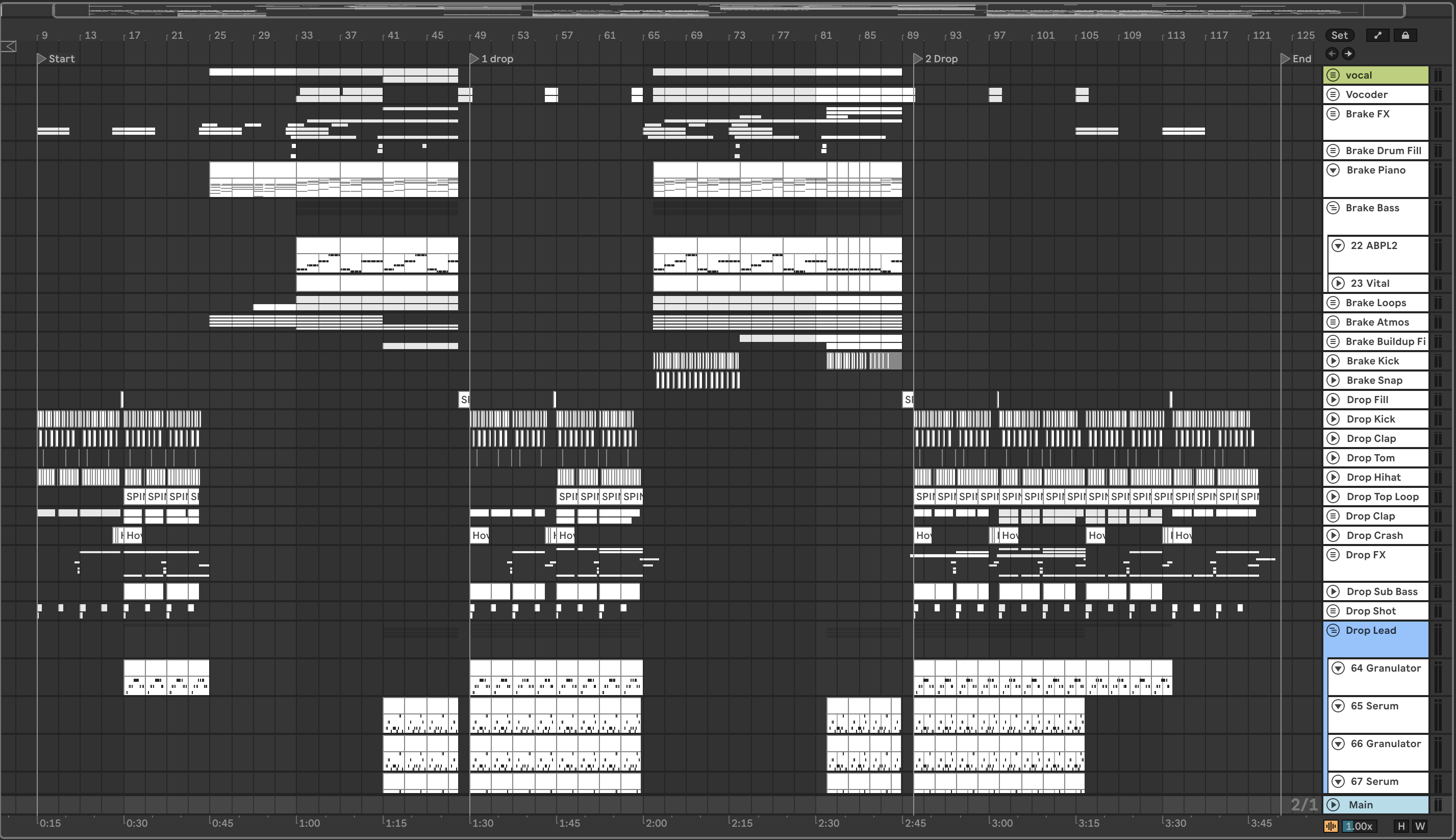The image size is (1456, 840).
Task: Unfold the Drop Crash track arrow
Action: (x=1333, y=535)
